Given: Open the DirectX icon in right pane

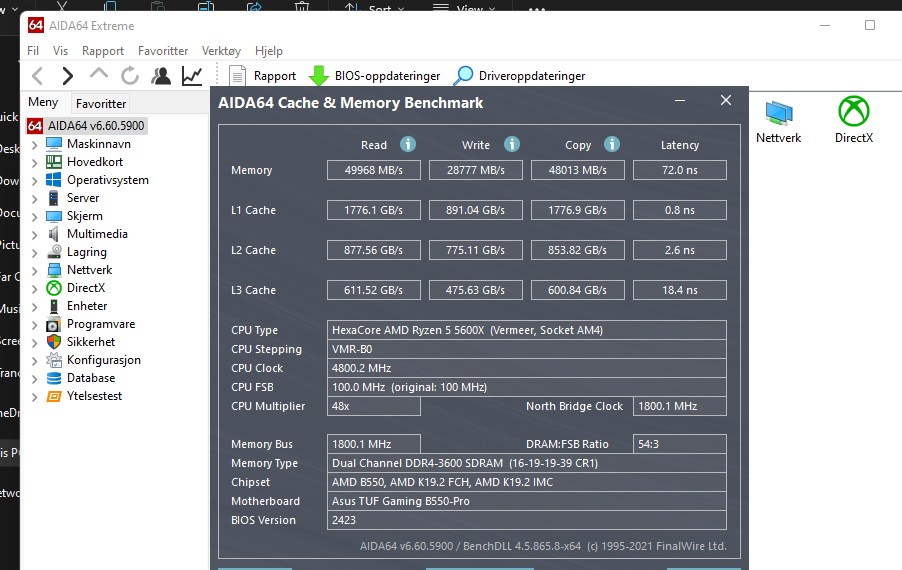Looking at the screenshot, I should click(854, 111).
